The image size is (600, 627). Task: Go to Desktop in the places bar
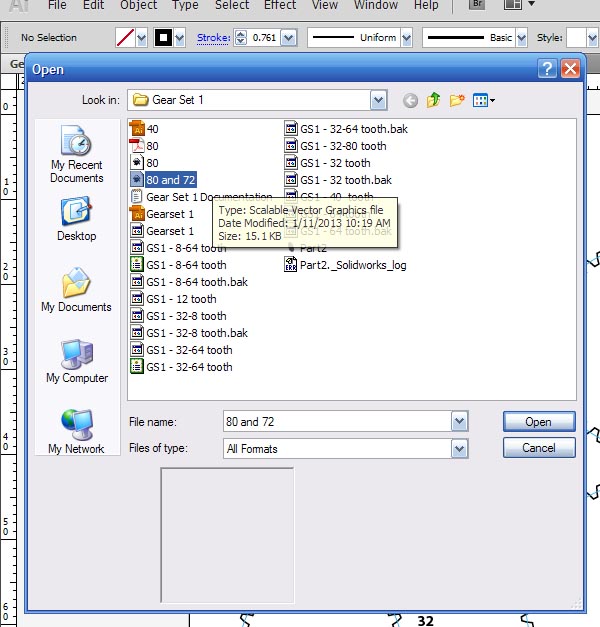point(76,219)
